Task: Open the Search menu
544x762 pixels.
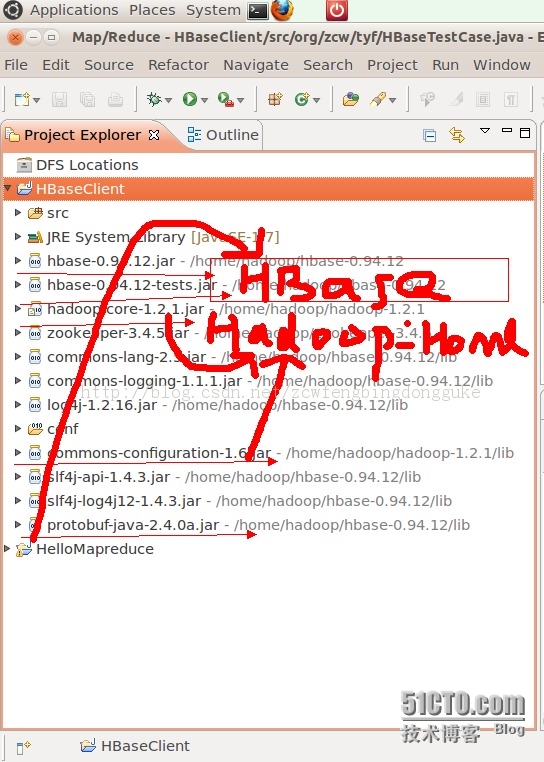Action: [x=328, y=65]
